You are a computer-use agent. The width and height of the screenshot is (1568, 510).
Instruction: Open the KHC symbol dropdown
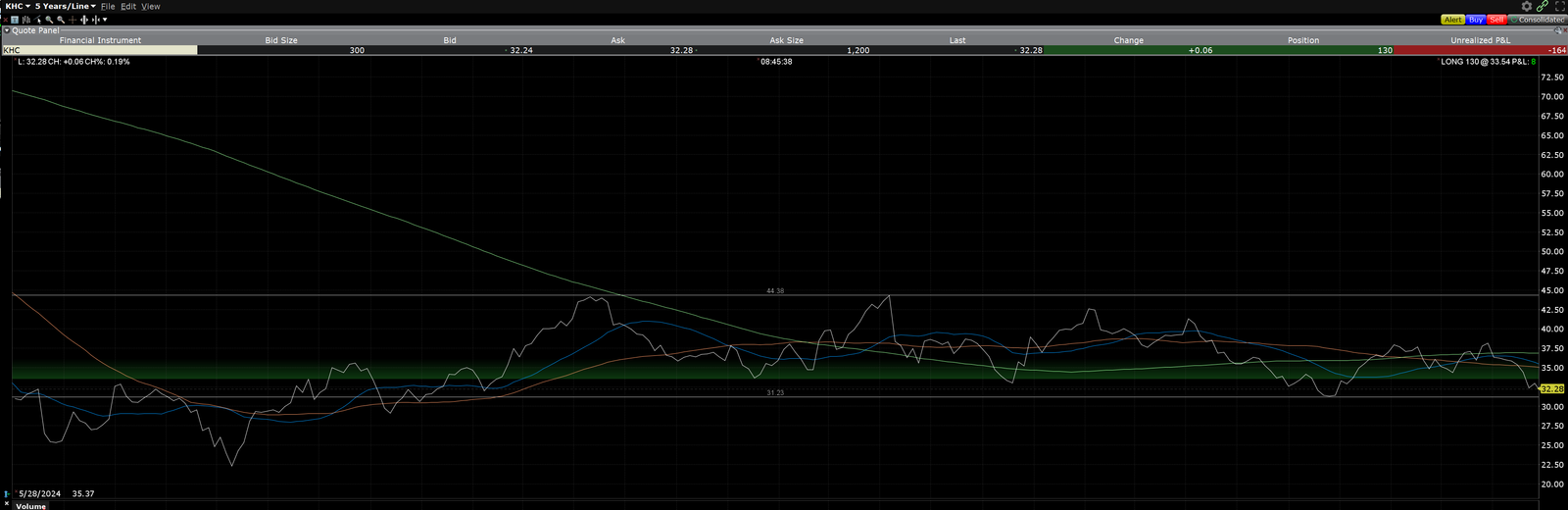click(18, 6)
